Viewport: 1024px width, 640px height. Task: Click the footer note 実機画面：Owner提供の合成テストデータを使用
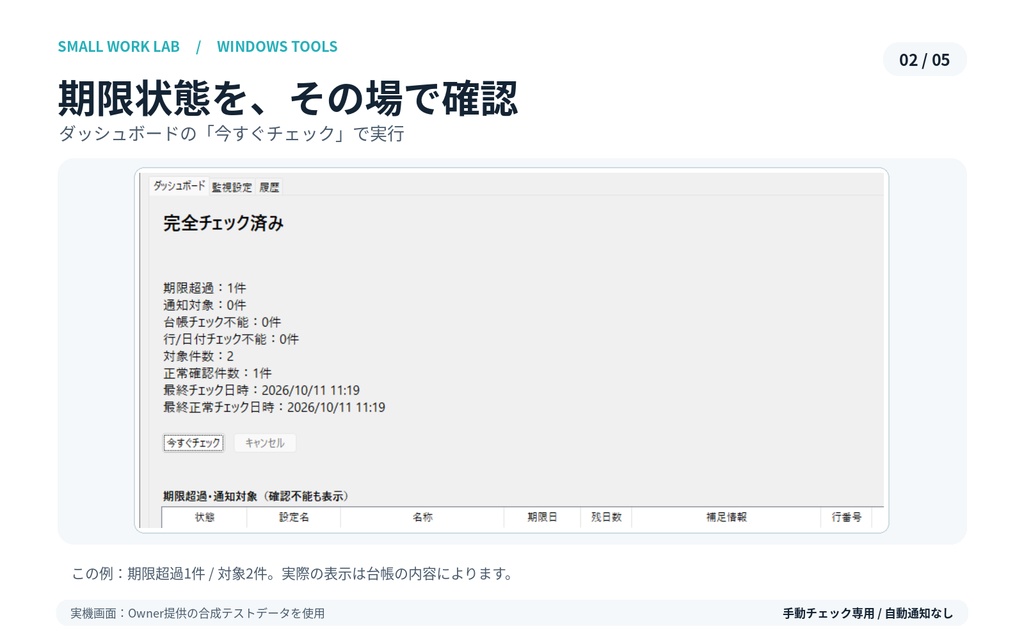pos(197,613)
